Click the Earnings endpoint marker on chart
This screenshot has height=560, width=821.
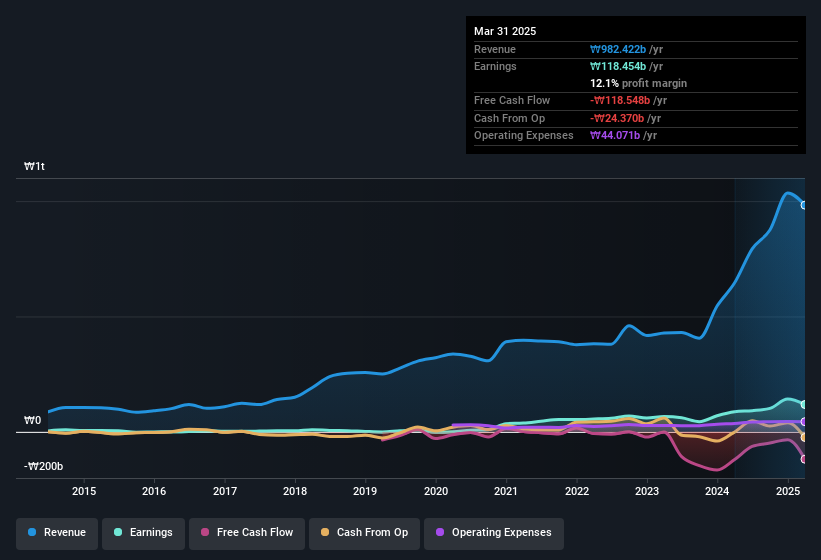coord(804,405)
